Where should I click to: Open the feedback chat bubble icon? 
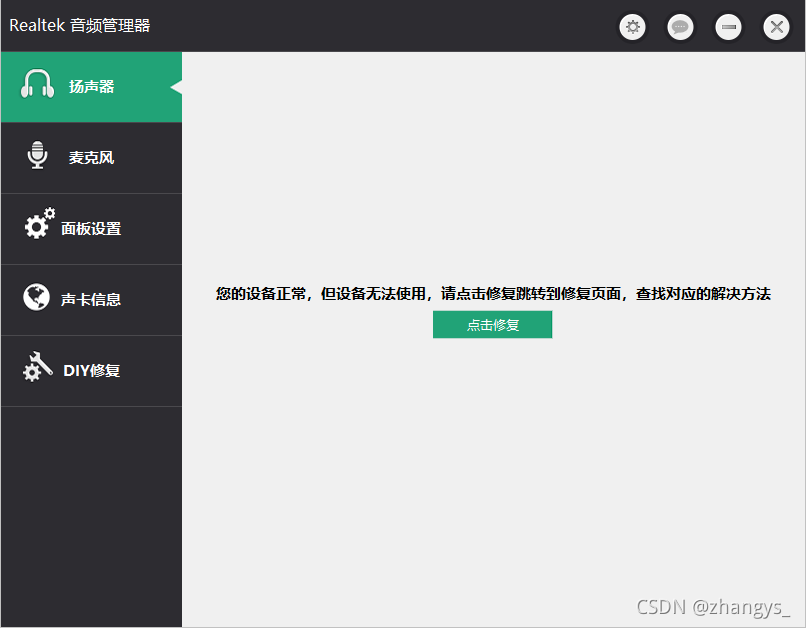[x=680, y=27]
